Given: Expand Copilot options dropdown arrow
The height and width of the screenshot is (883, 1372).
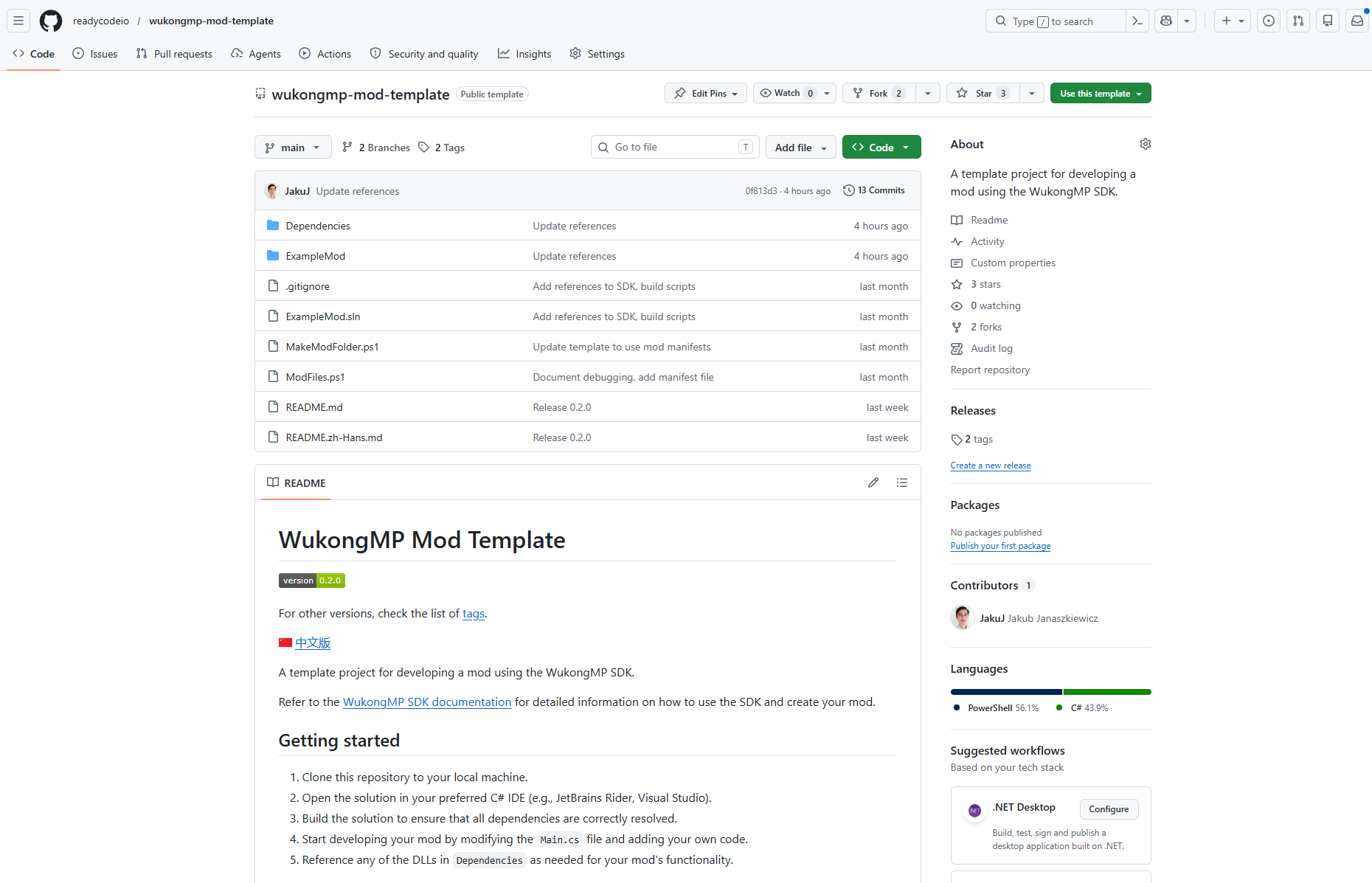Looking at the screenshot, I should (x=1187, y=21).
